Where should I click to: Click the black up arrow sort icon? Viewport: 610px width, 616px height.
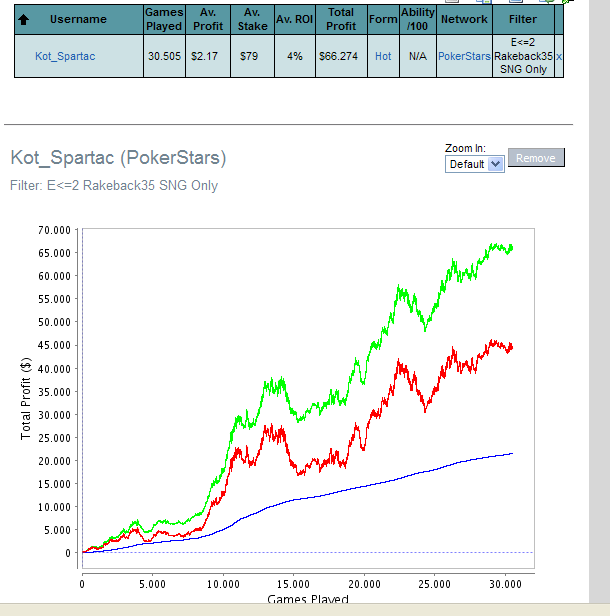coord(24,19)
